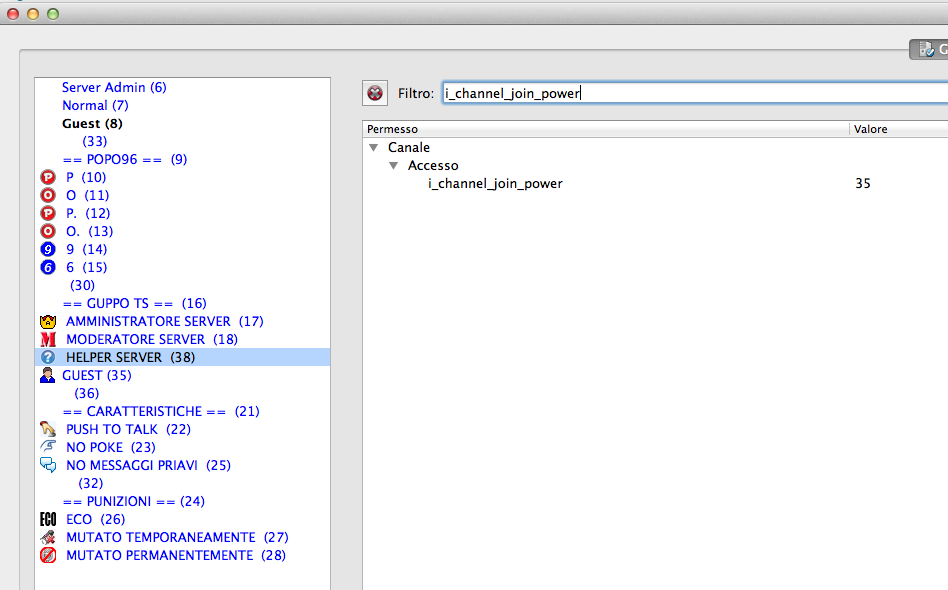
Task: Click the MODERATORE SERVER red M icon
Action: tap(47, 340)
